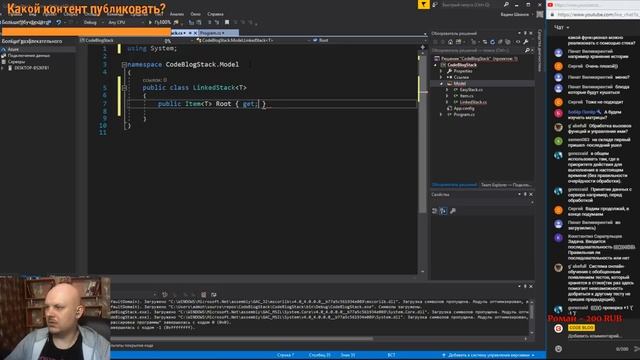Viewport: 640px width, 360px height.
Task: Click the wrench Properties icon in Solution Explorer toolbar
Action: [526, 42]
